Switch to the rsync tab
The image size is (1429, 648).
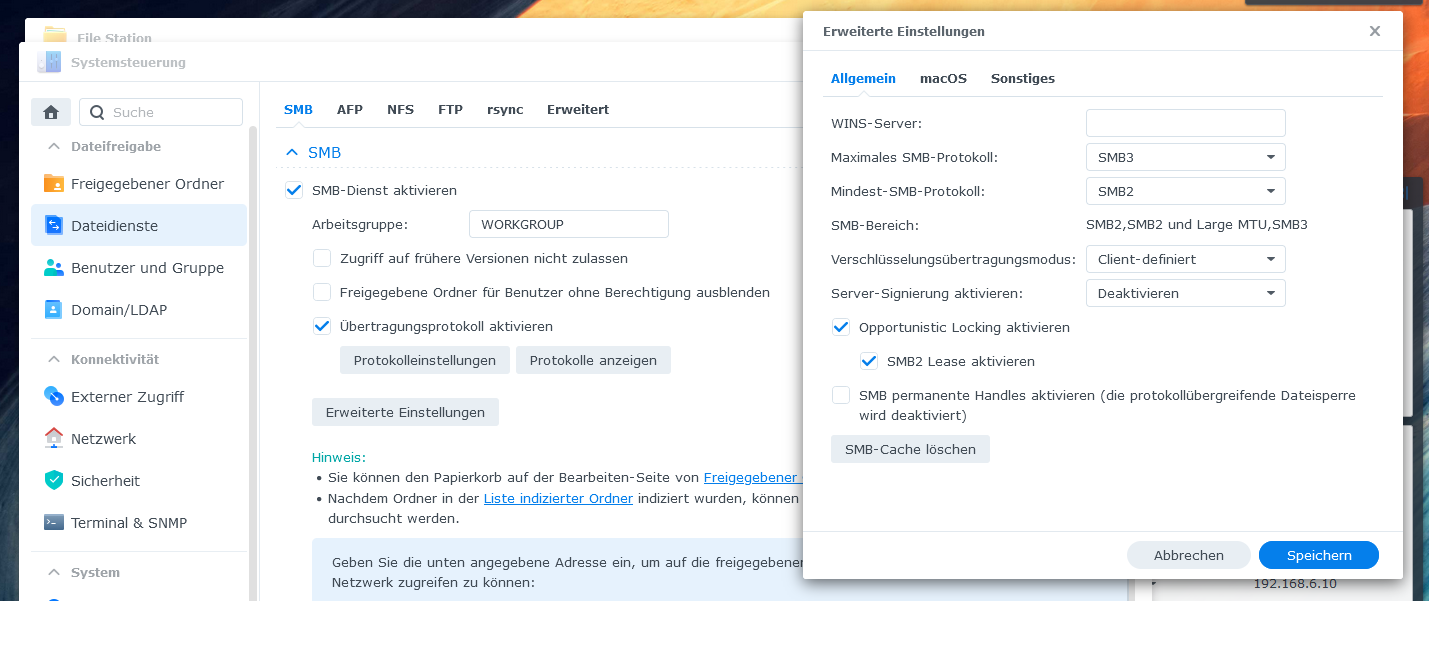[x=505, y=109]
